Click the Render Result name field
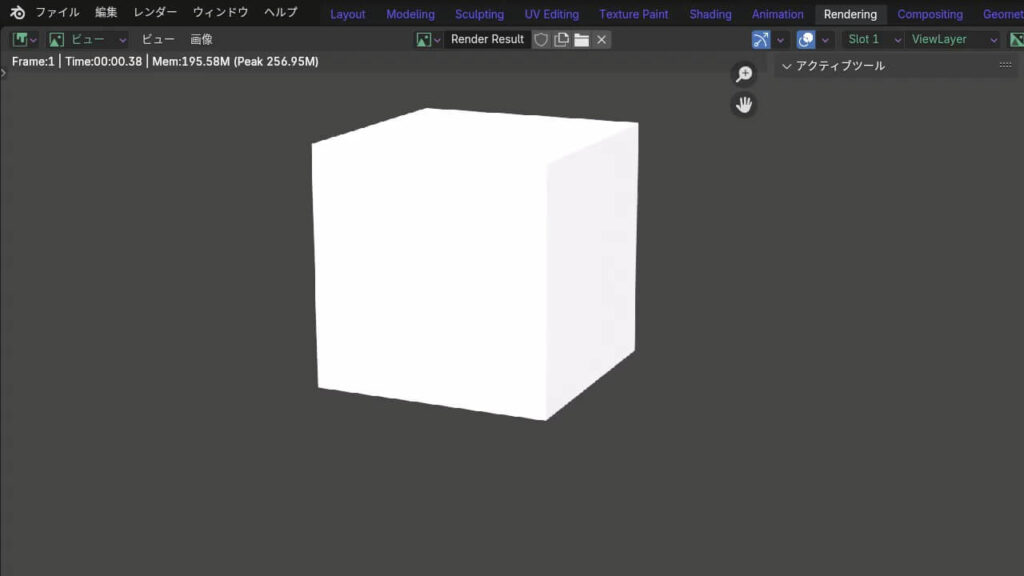 pyautogui.click(x=487, y=39)
